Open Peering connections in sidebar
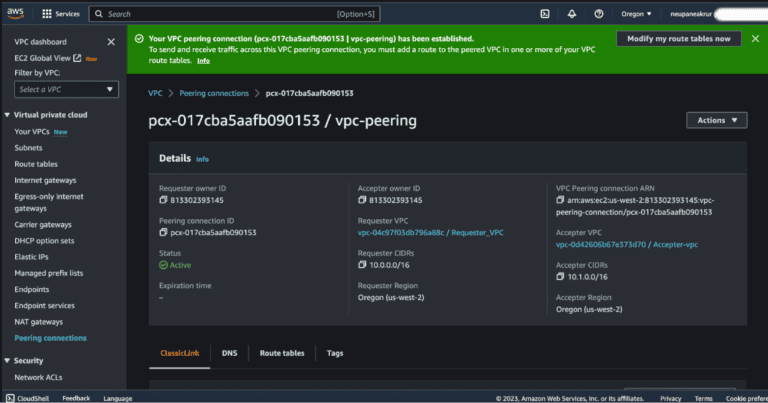 point(50,338)
